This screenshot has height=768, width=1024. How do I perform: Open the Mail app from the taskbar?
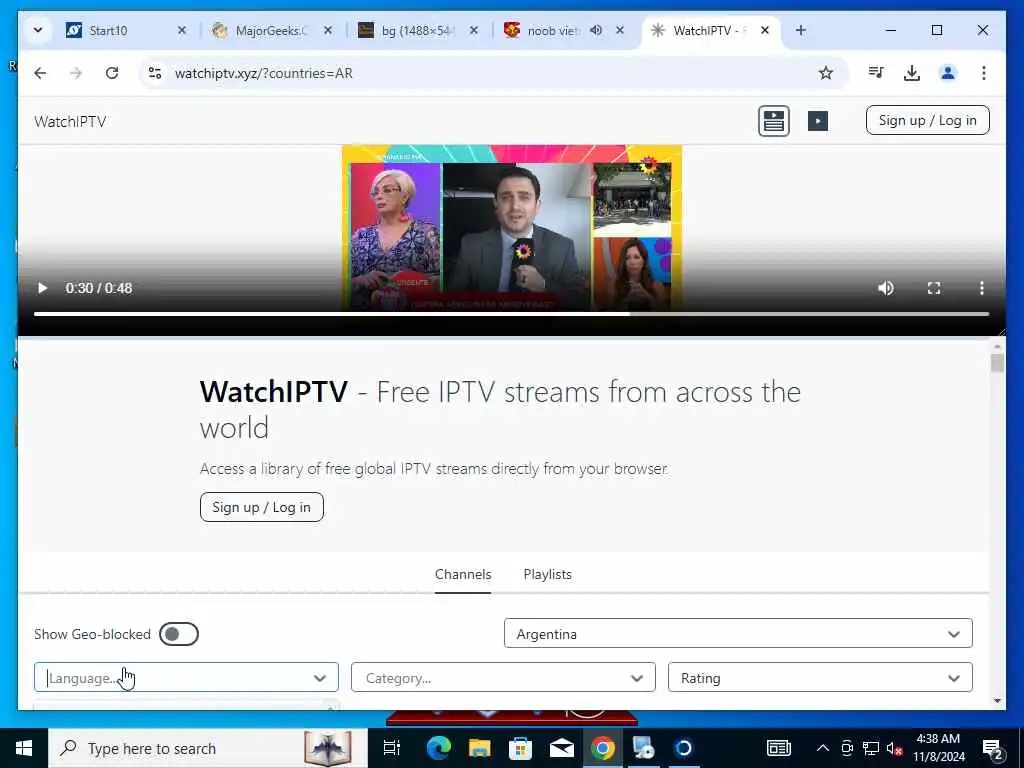pos(561,748)
